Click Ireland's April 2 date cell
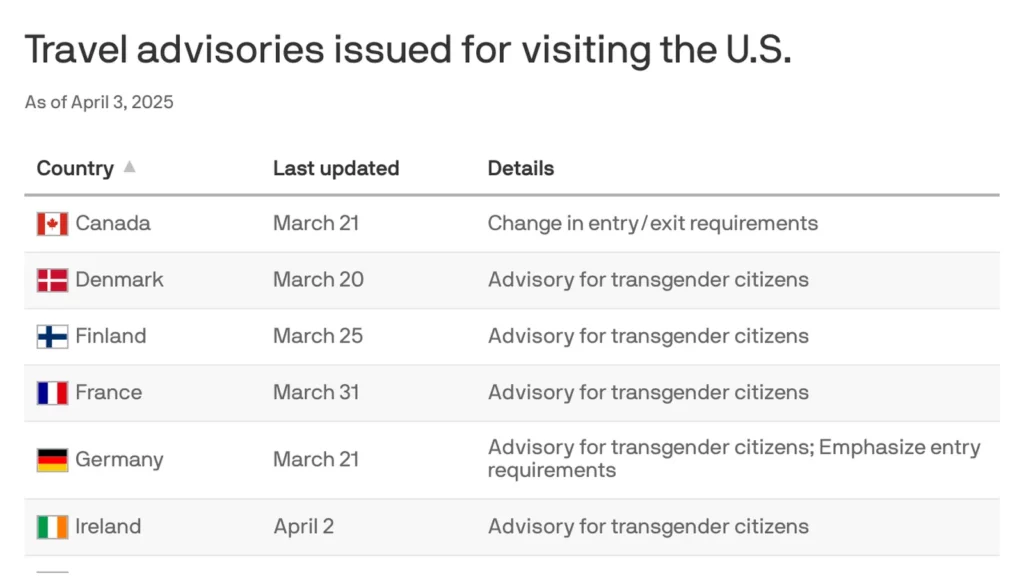This screenshot has width=1024, height=576. point(304,526)
